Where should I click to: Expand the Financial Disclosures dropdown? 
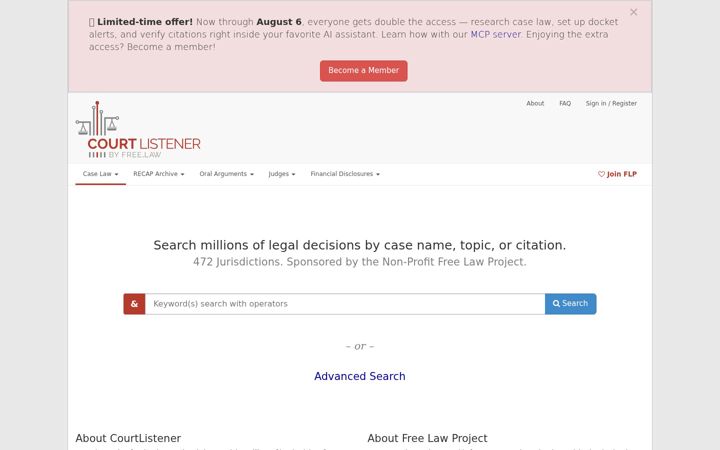(345, 174)
